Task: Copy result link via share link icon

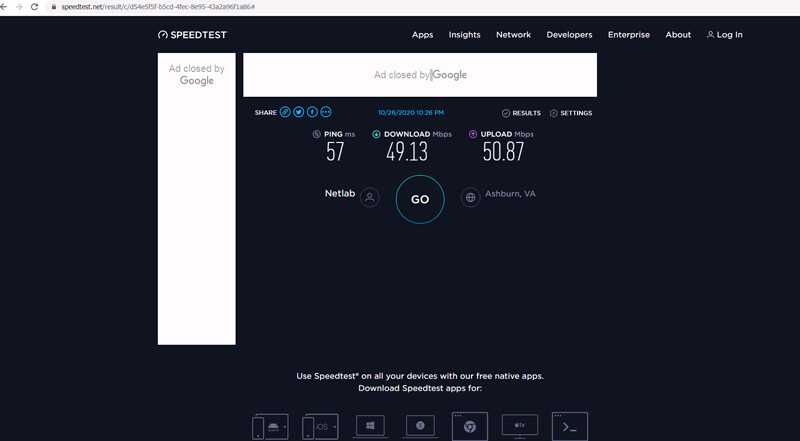Action: pos(285,112)
